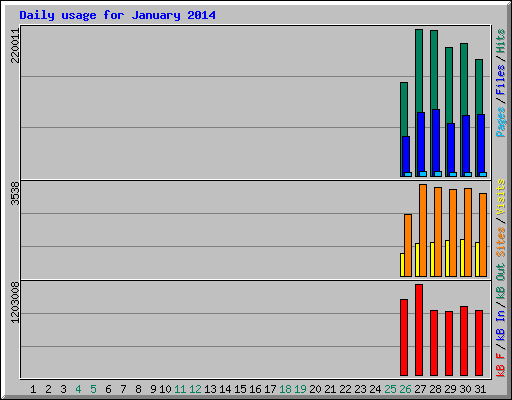512x400 pixels.
Task: Choose the yellow visits bar for day 29
Action: (447, 258)
